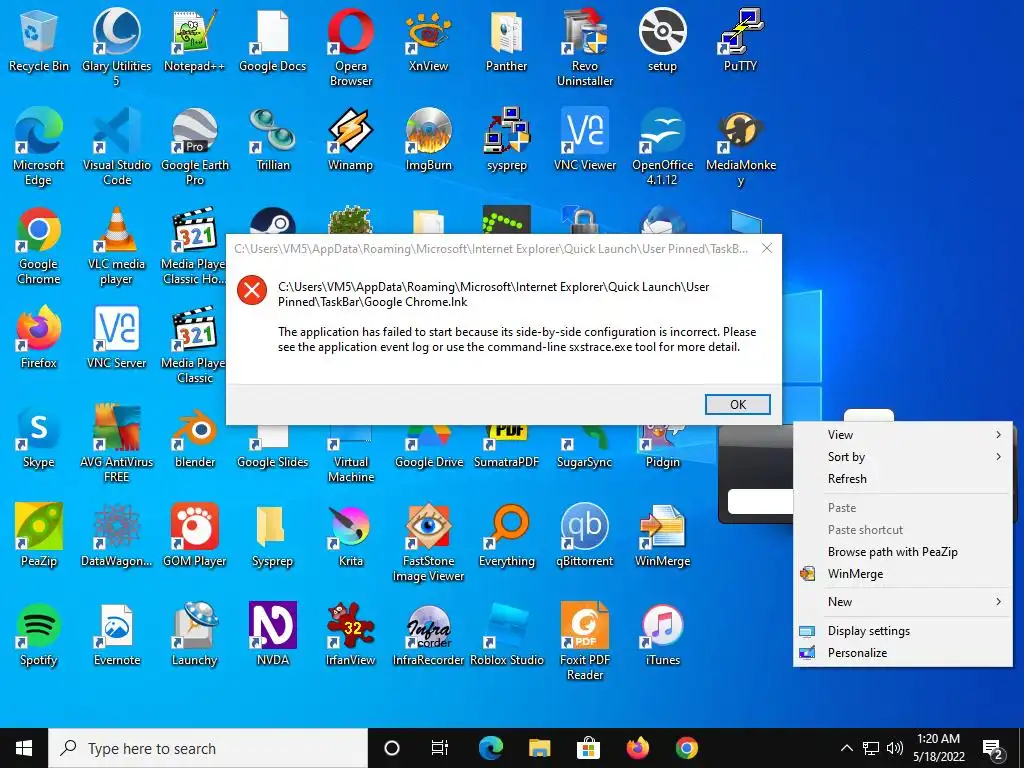The height and width of the screenshot is (768, 1024).
Task: Open the clock showing 1:20 AM
Action: pos(939,748)
